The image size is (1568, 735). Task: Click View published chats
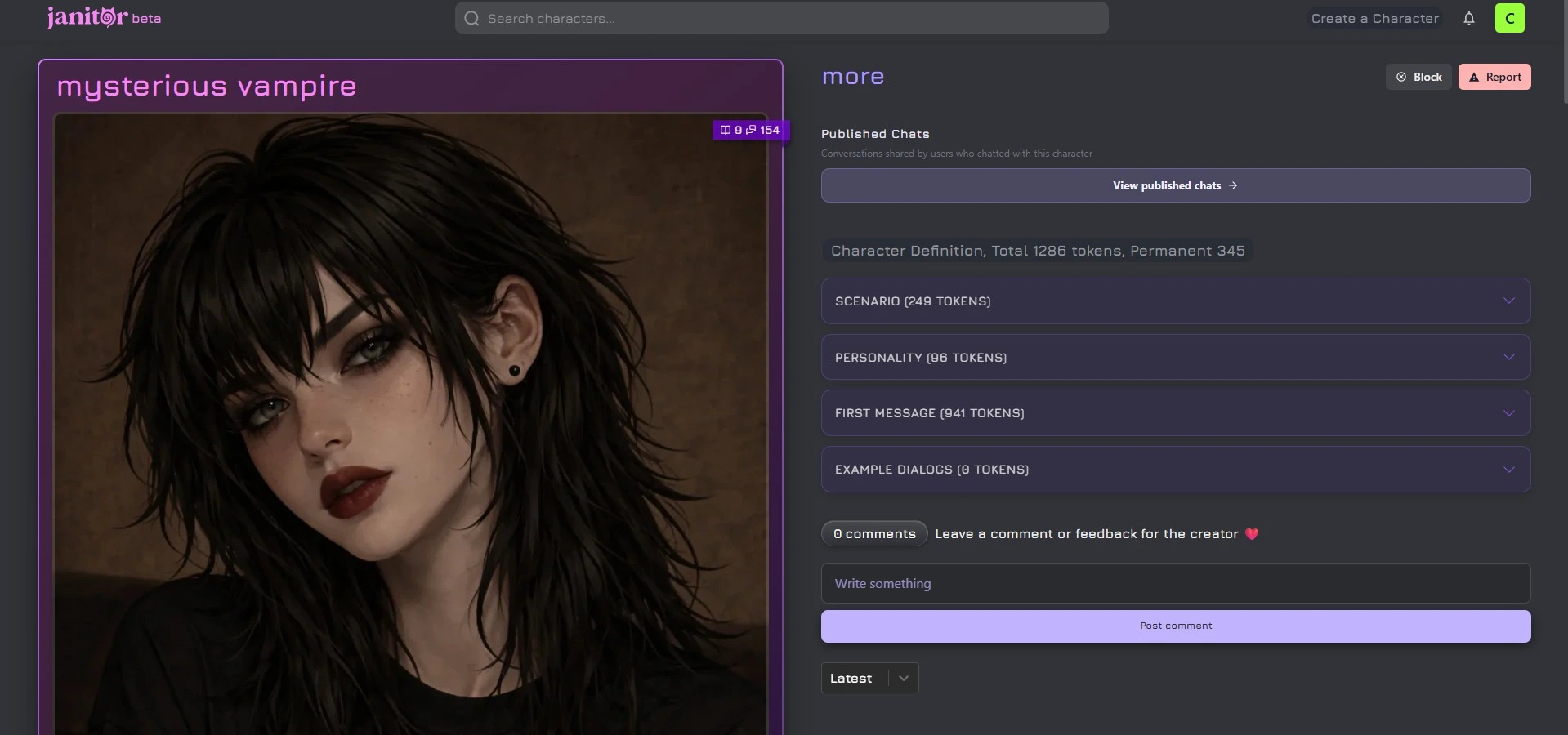(1175, 185)
